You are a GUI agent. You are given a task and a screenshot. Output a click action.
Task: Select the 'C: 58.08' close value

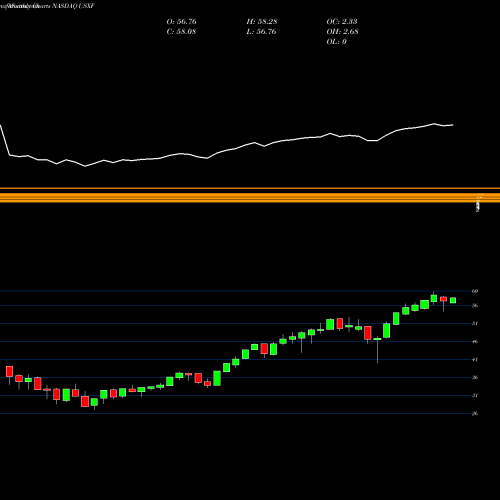click(181, 31)
